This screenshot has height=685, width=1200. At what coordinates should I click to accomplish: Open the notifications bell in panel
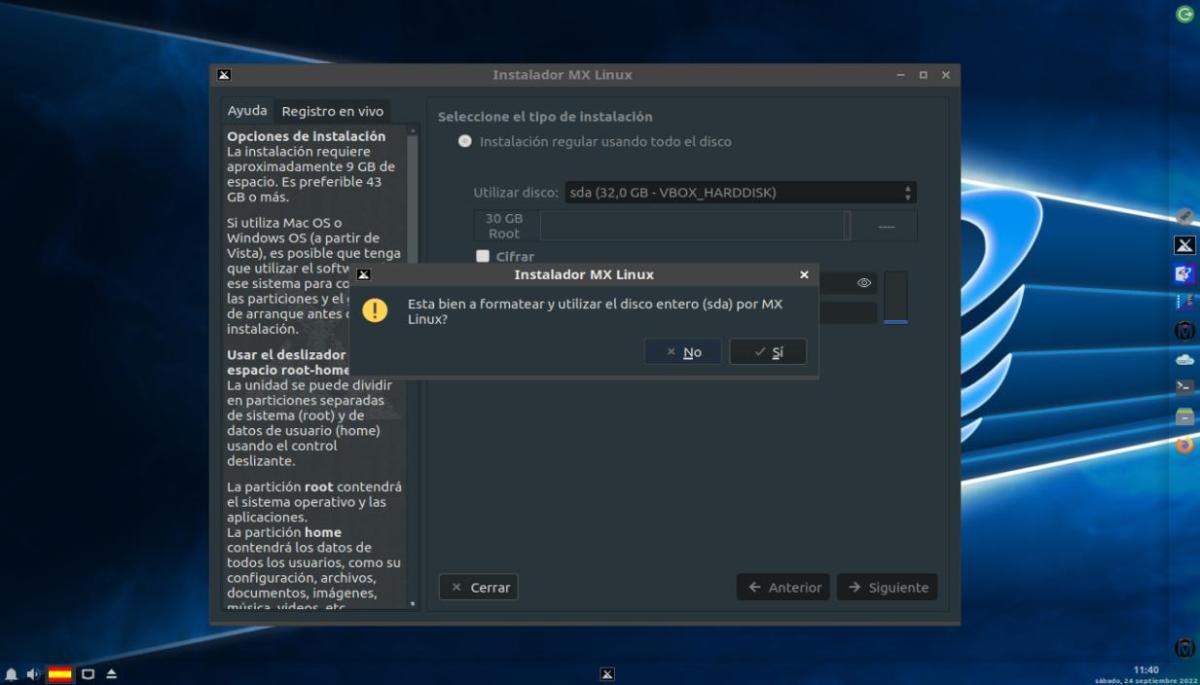click(11, 675)
